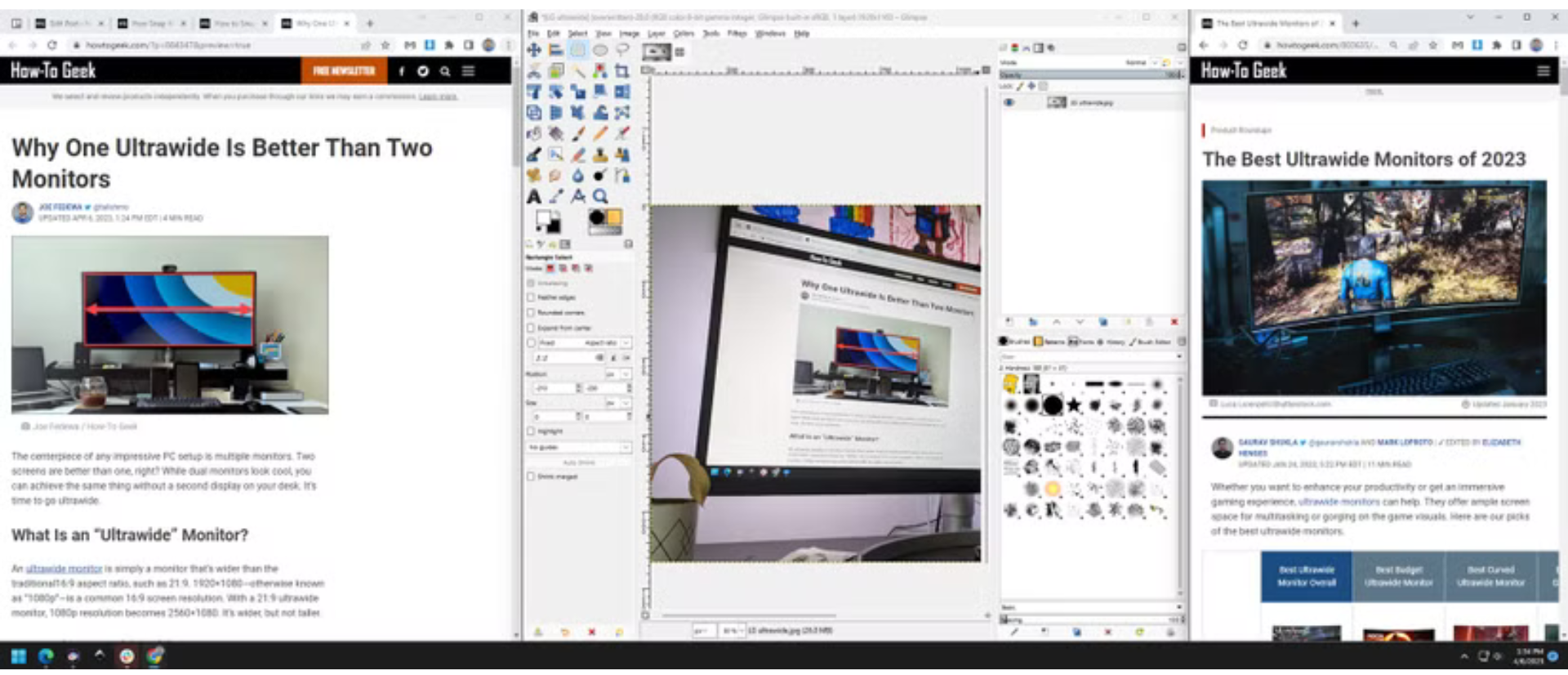This screenshot has width=1568, height=675.
Task: Open the Colors menu
Action: (684, 34)
